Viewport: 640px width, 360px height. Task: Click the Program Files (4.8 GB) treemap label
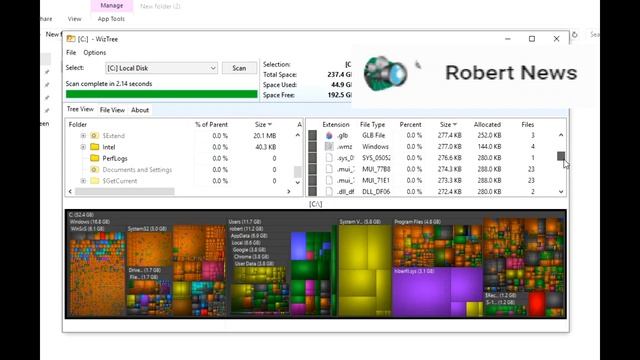tap(418, 222)
